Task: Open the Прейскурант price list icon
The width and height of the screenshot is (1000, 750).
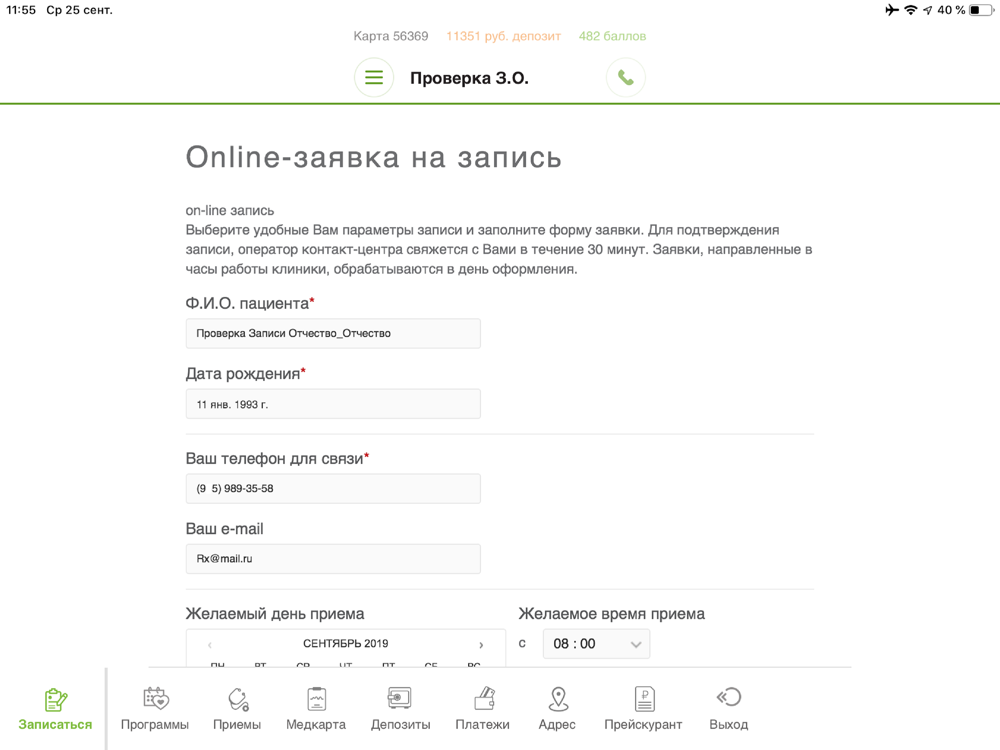Action: [644, 698]
